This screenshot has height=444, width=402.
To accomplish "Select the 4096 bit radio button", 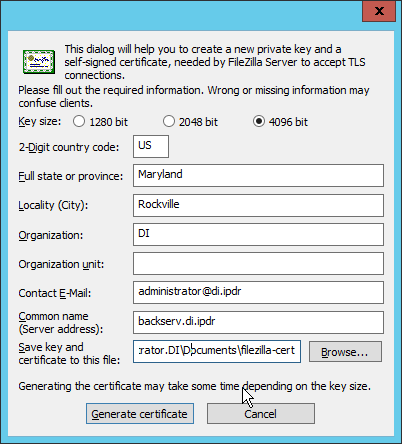I will [x=259, y=121].
